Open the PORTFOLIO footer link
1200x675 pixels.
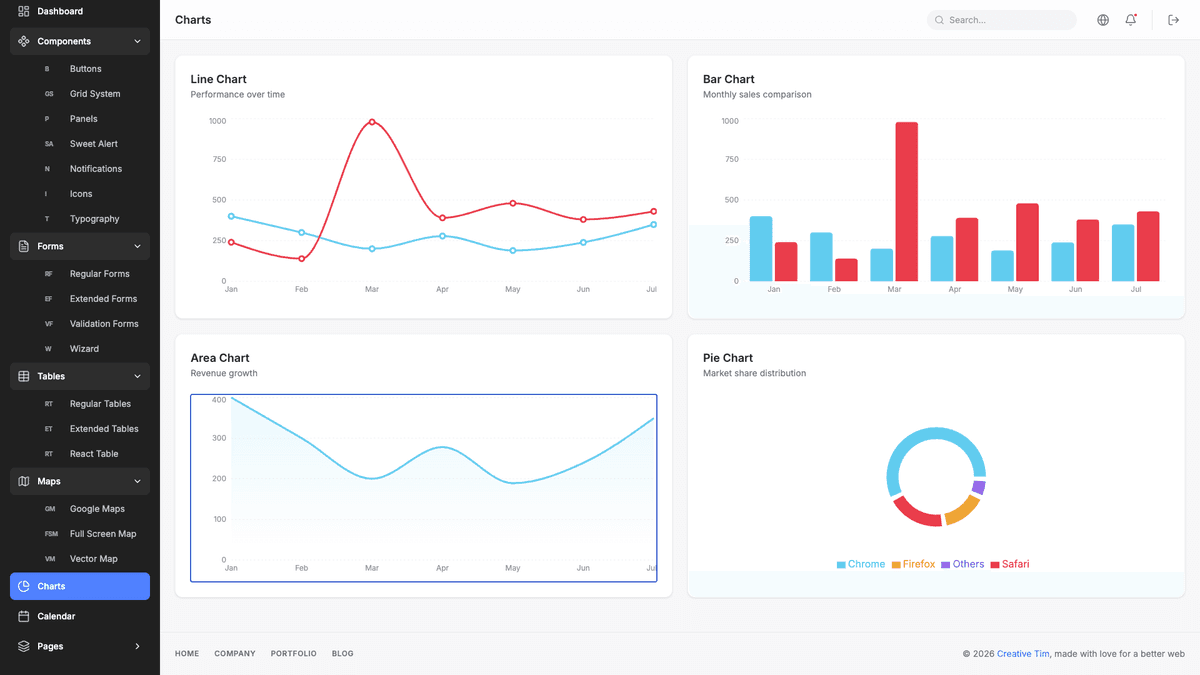tap(293, 653)
